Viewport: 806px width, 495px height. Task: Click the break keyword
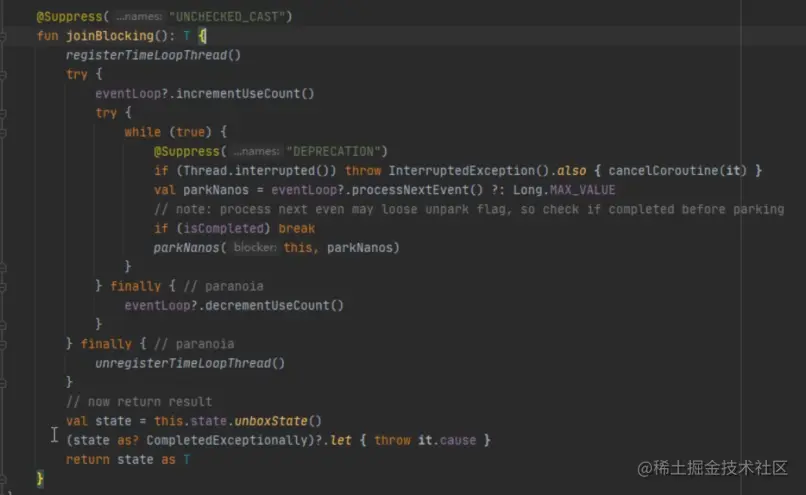(x=297, y=228)
